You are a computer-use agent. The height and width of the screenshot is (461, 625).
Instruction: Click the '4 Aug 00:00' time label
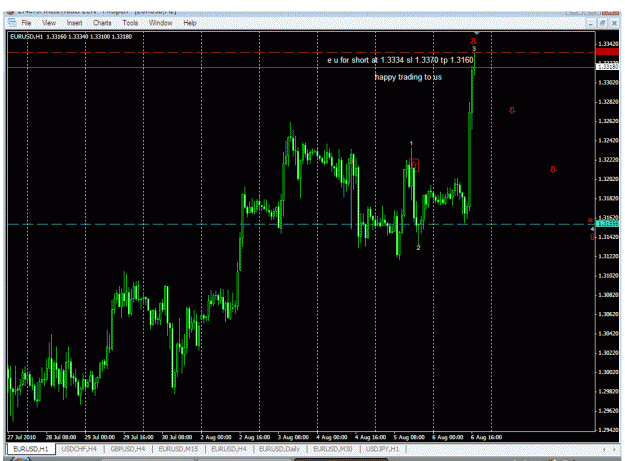click(x=332, y=437)
